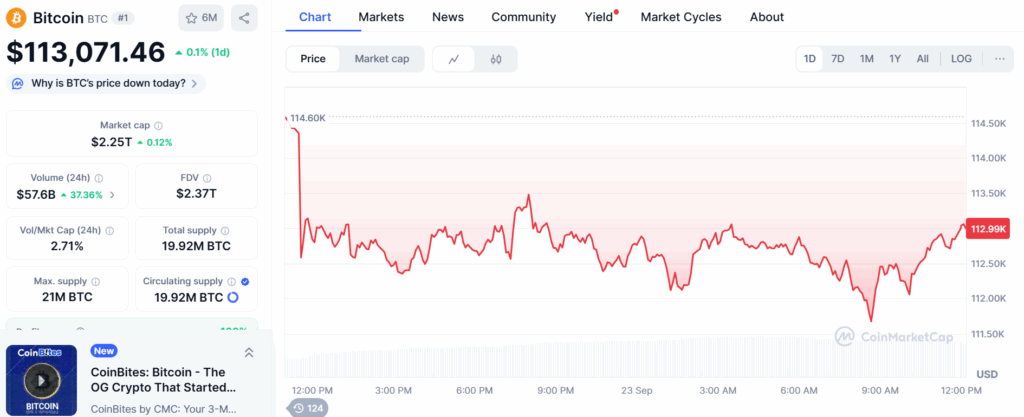Open the chart more-options ellipsis menu
Screen dimensions: 1024x417
coord(999,59)
